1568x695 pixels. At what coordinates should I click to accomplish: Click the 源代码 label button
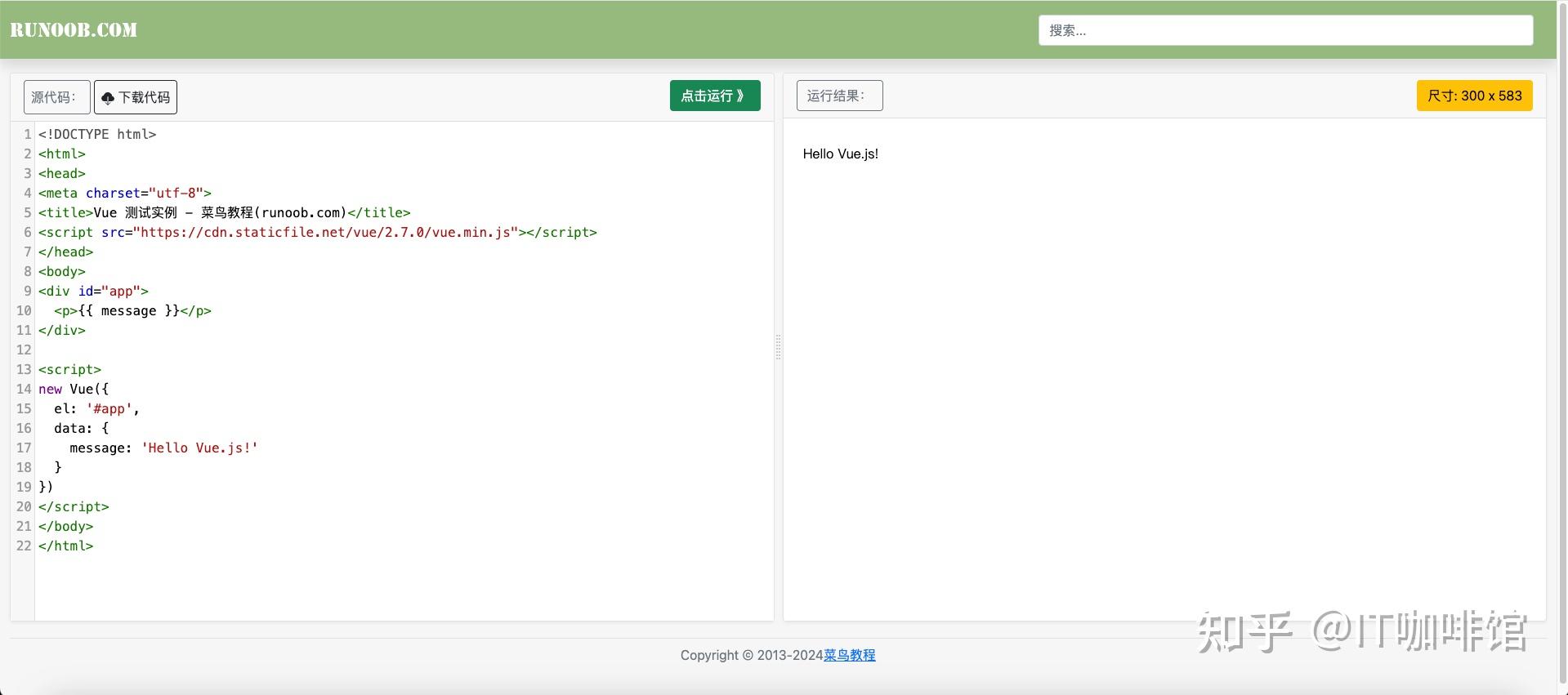[x=56, y=97]
